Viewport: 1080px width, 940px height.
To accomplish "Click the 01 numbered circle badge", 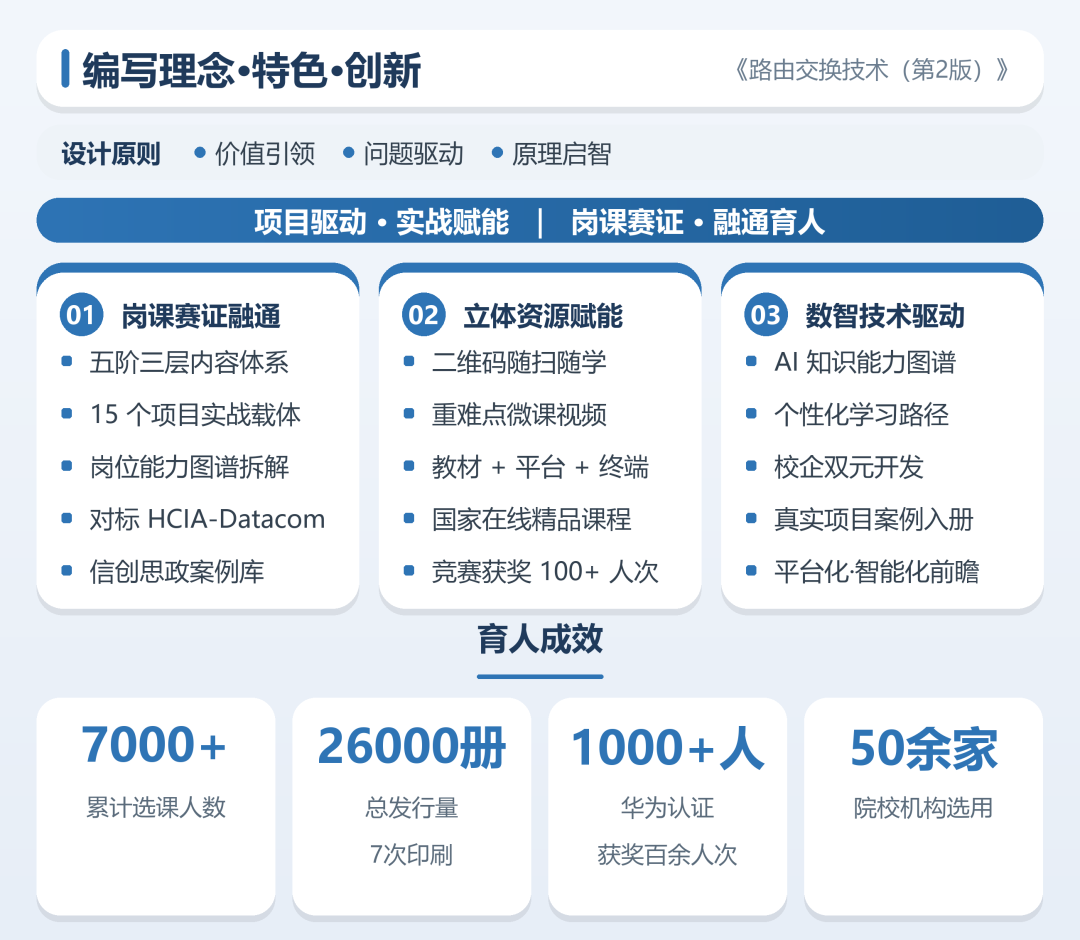I will point(81,315).
